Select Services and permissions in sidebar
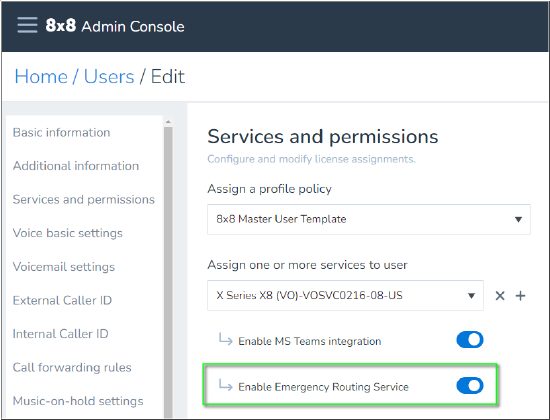Viewport: 550px width, 420px height. (83, 199)
